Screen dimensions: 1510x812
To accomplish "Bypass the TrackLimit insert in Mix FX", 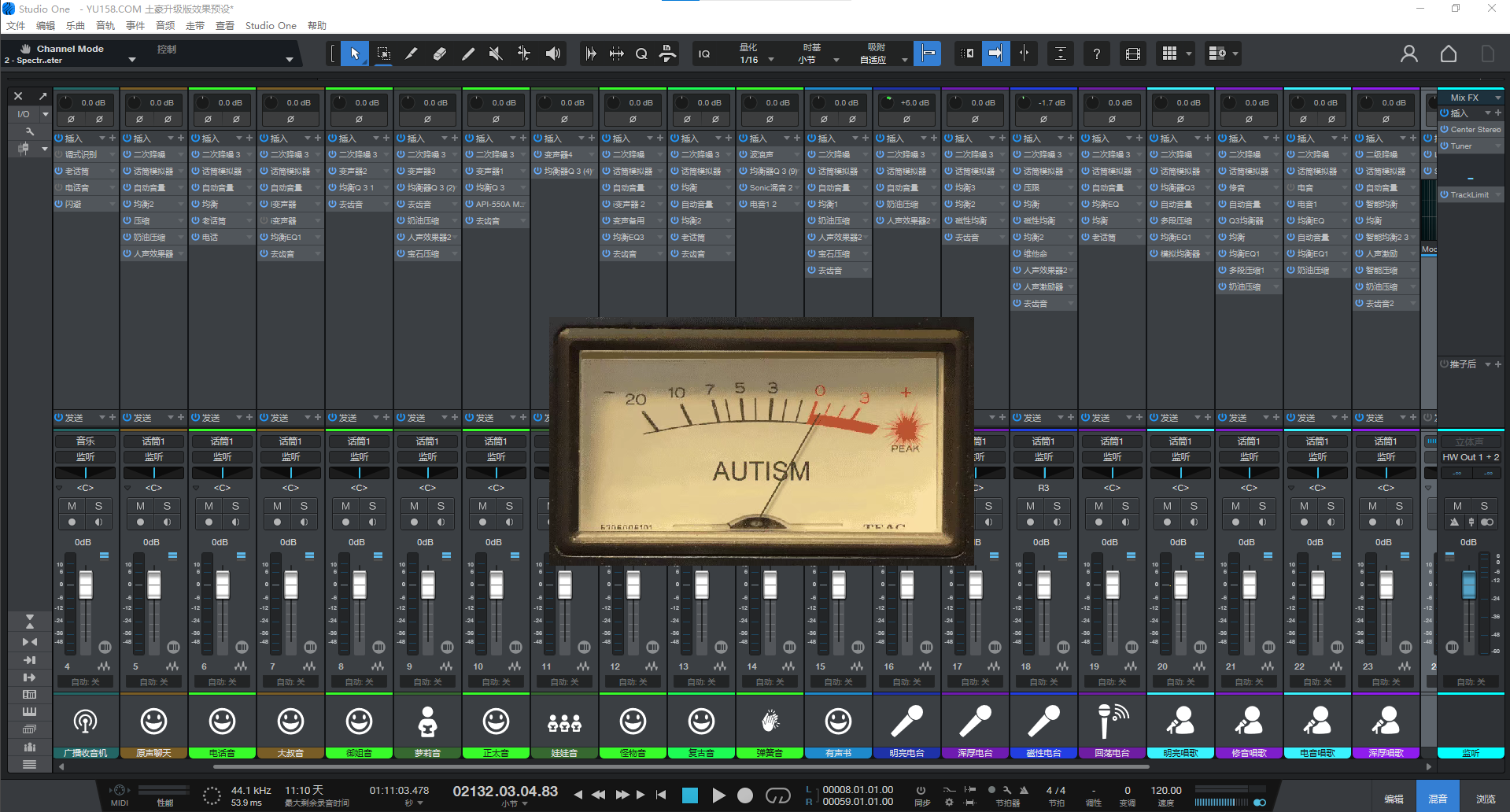I will coord(1446,194).
